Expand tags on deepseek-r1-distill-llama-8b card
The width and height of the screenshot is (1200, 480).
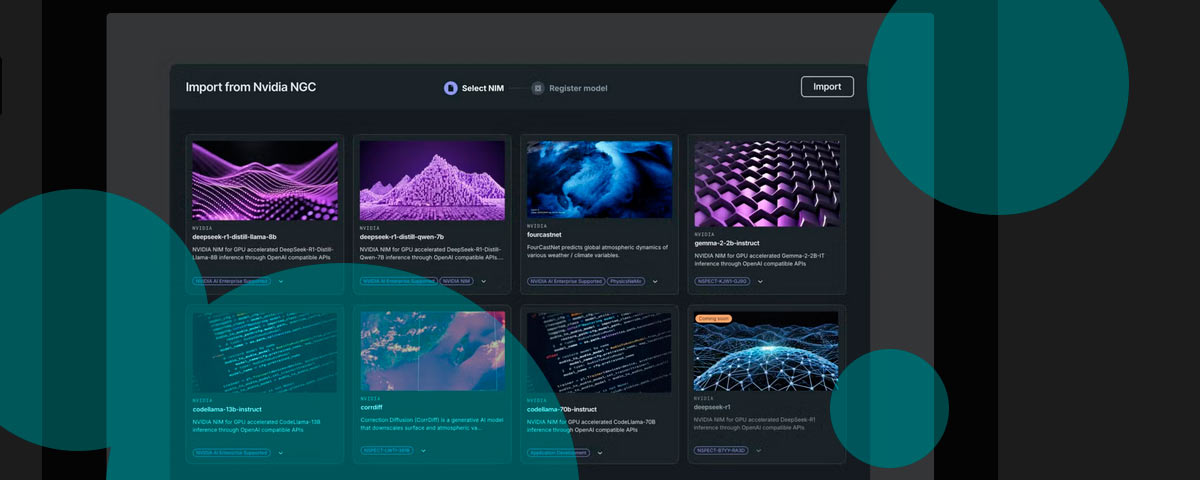pos(281,282)
